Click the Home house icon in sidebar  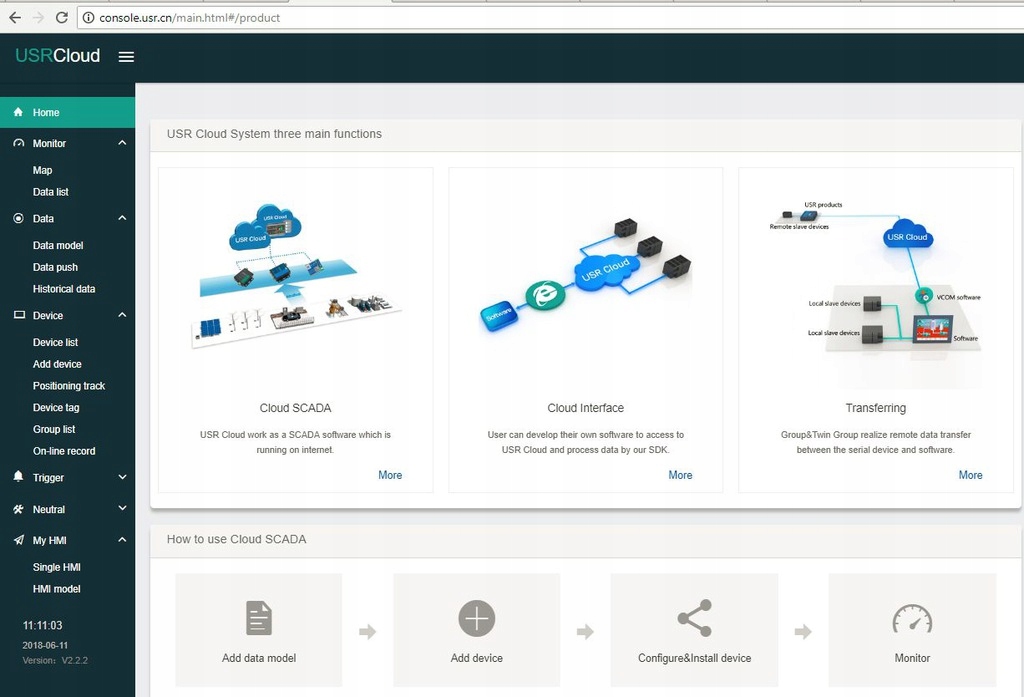[x=18, y=112]
